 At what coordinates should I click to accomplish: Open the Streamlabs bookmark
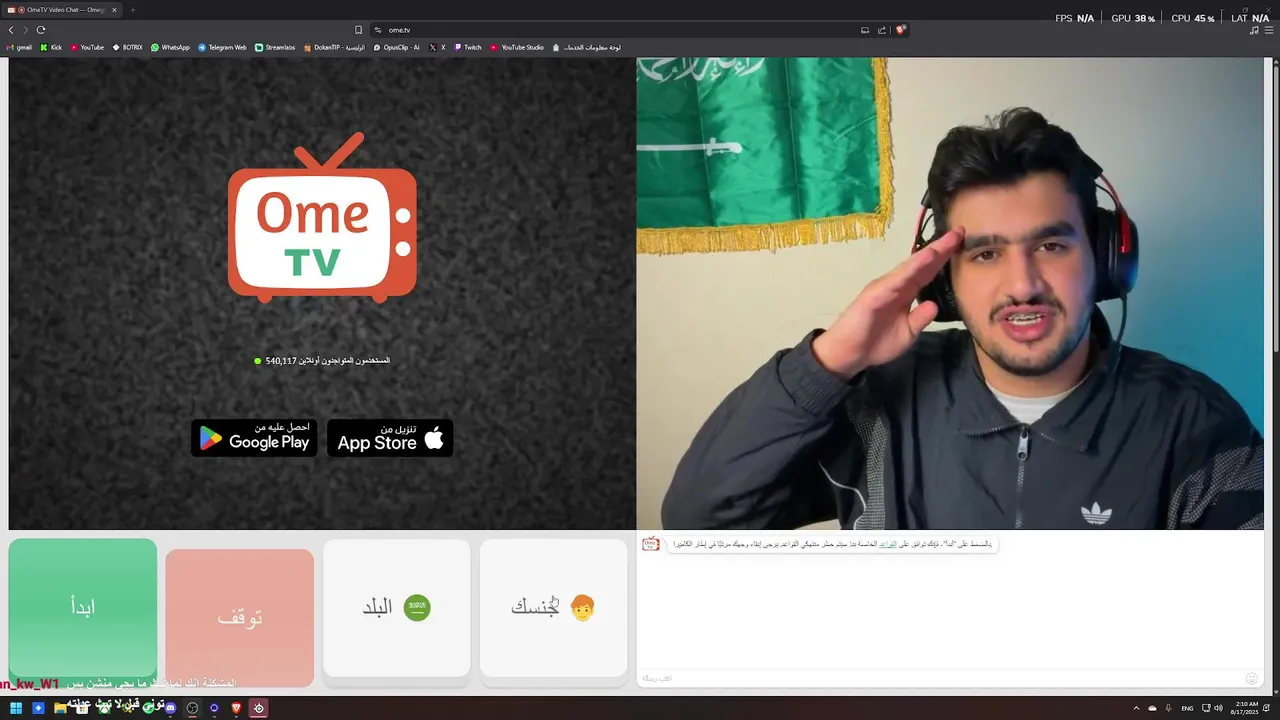point(275,47)
